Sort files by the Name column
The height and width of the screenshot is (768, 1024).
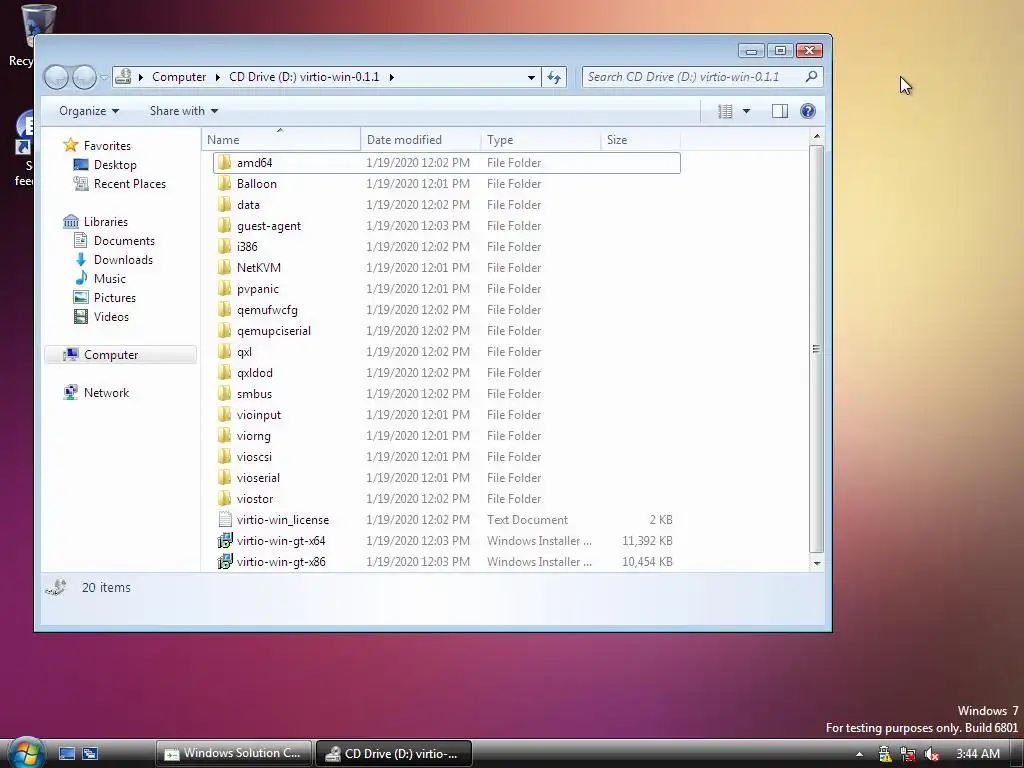coord(281,140)
